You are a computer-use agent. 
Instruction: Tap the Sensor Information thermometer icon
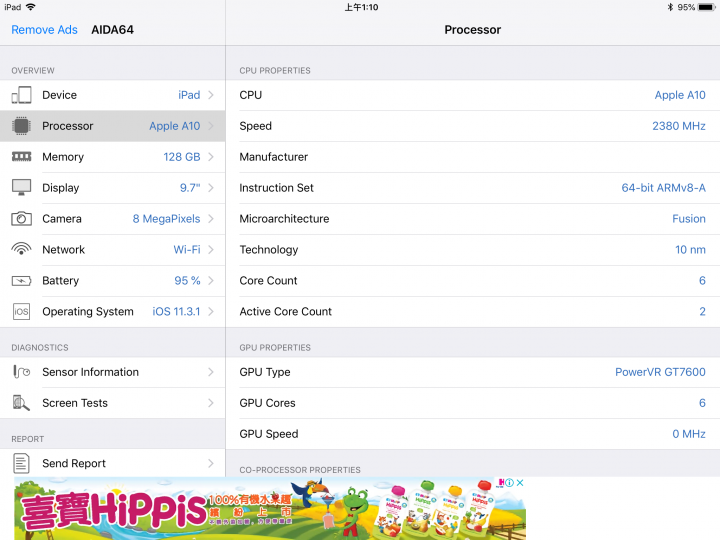21,371
